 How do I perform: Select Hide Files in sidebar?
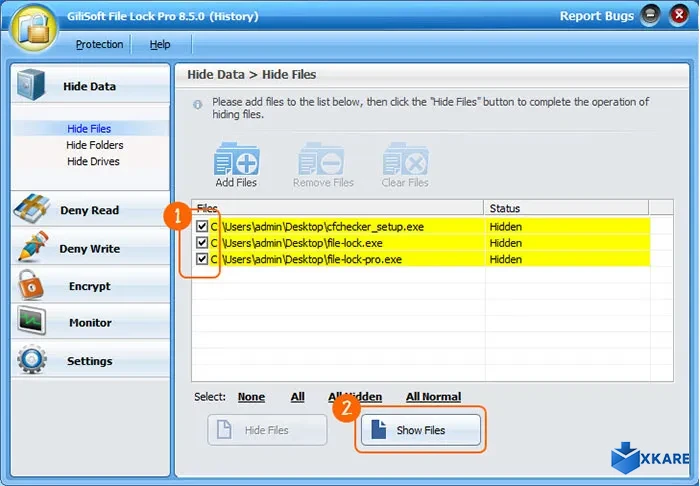(x=89, y=129)
